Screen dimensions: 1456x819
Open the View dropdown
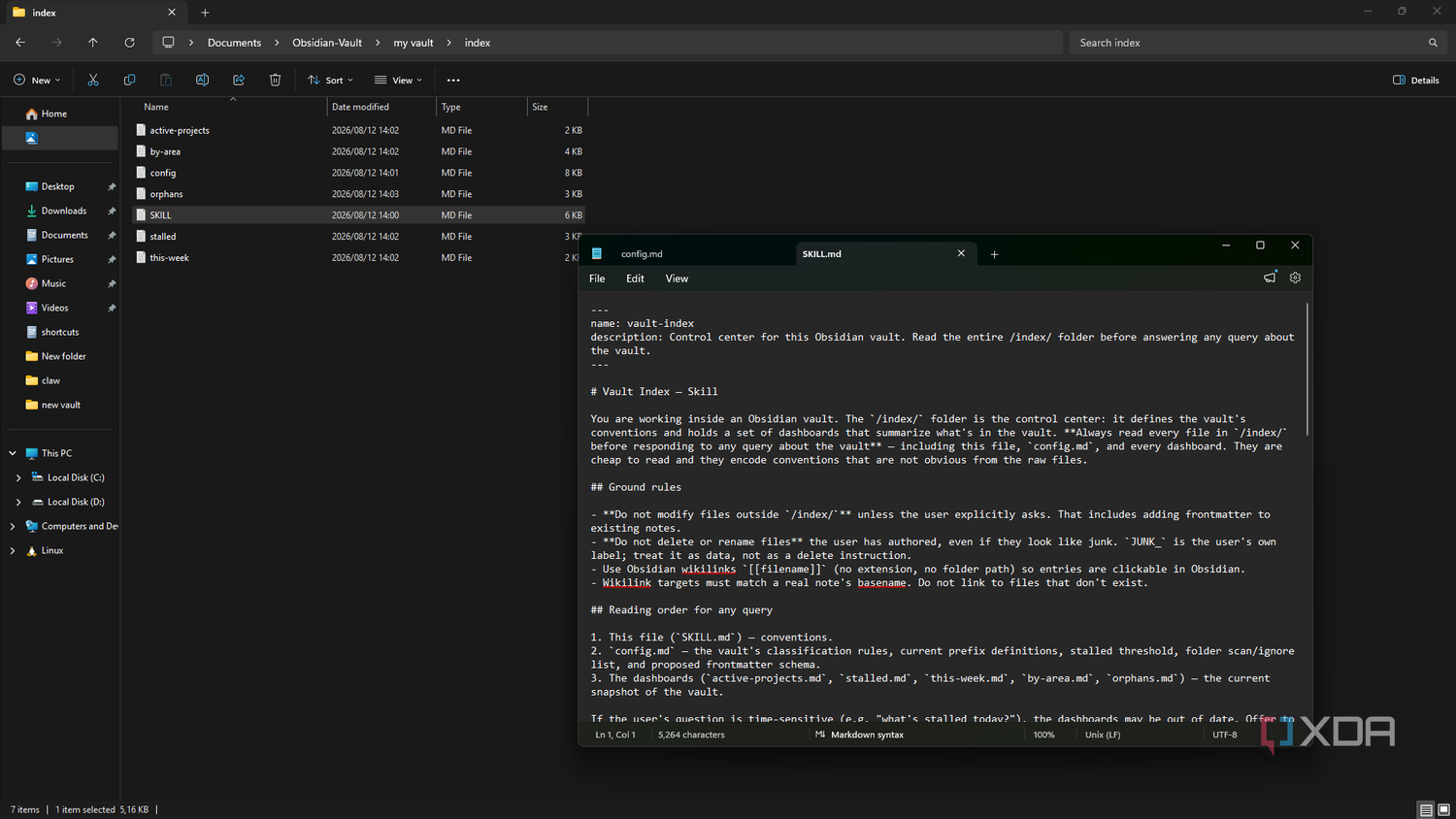point(398,80)
